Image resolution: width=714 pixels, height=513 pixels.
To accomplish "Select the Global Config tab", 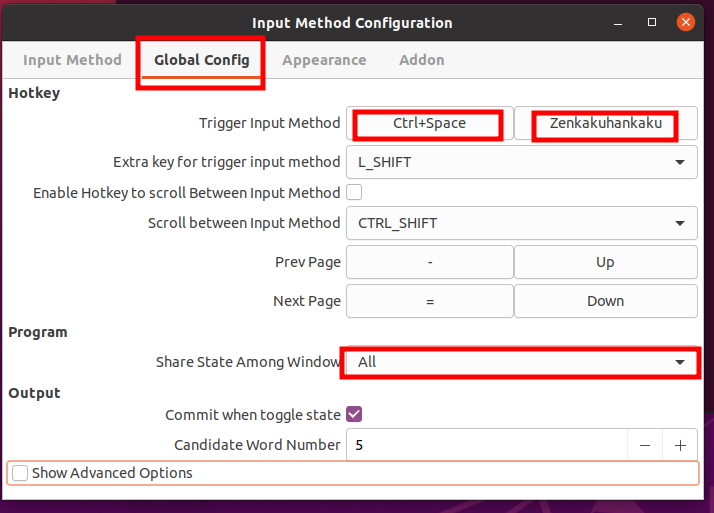I will 202,60.
